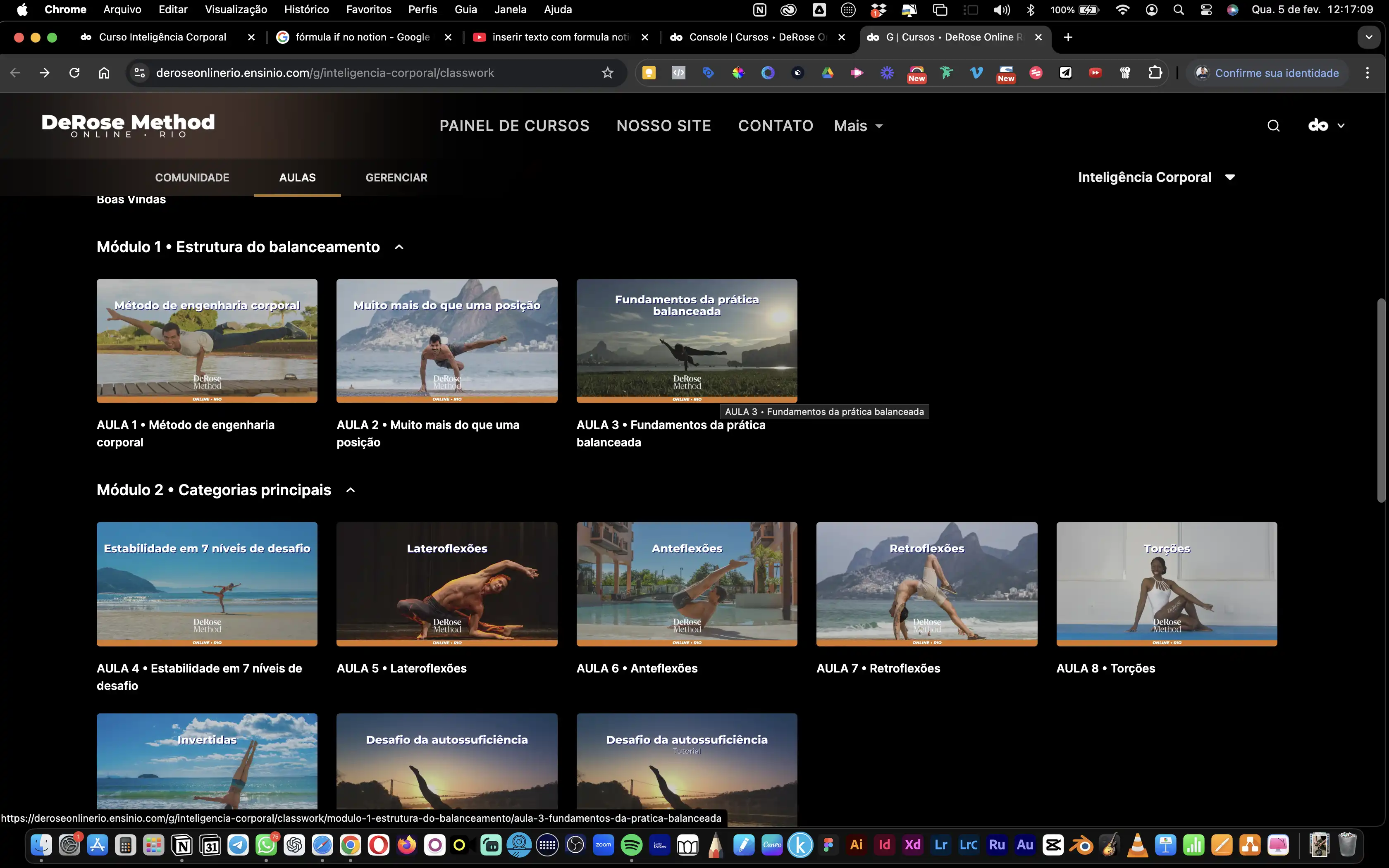Click the browser home icon

[x=104, y=73]
